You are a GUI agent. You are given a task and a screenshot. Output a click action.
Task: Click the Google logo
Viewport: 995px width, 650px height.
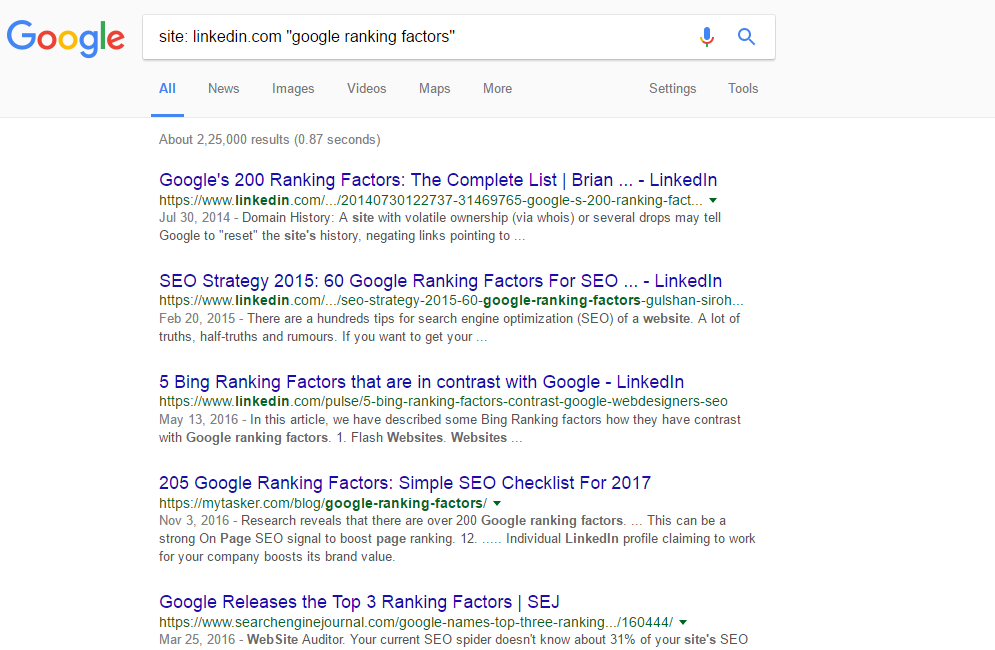(x=65, y=38)
